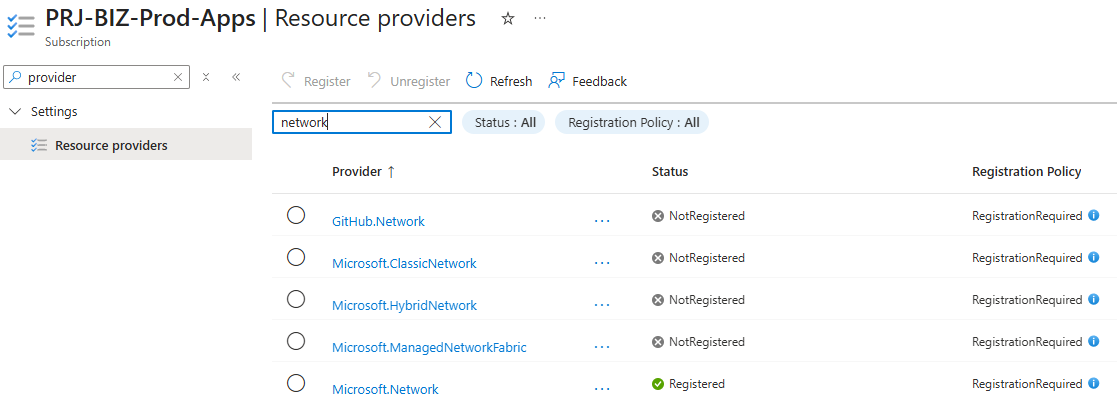The image size is (1117, 402).
Task: Clear the provider filter search box
Action: pyautogui.click(x=435, y=122)
